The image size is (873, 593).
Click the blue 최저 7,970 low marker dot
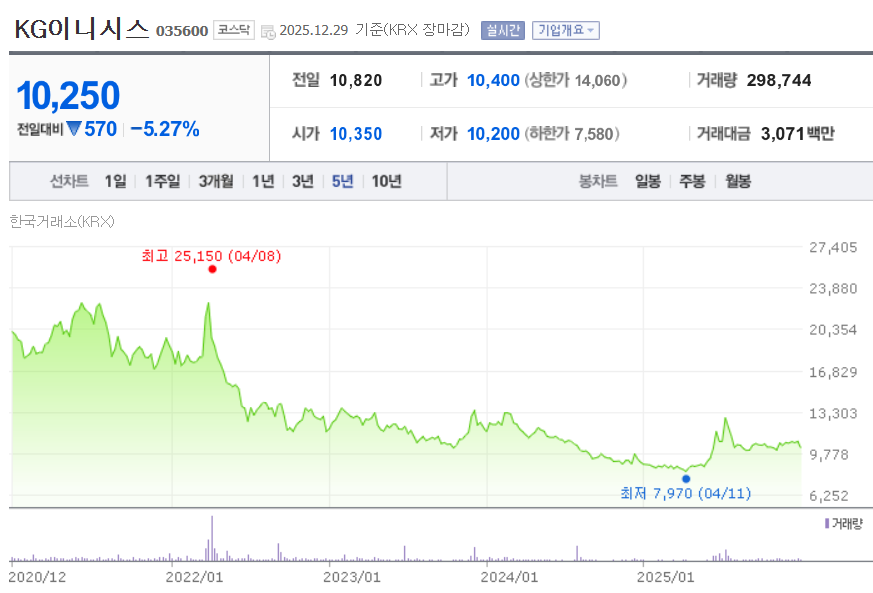[686, 479]
